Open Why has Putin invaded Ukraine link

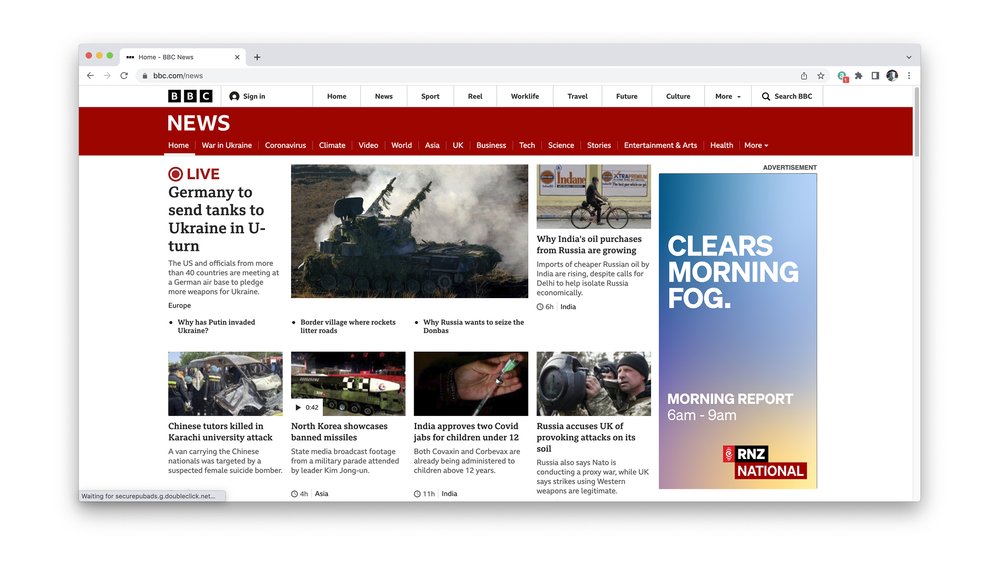pos(216,326)
